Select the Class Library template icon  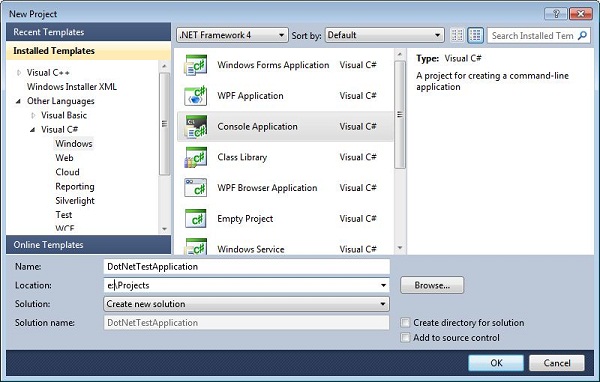[x=196, y=157]
